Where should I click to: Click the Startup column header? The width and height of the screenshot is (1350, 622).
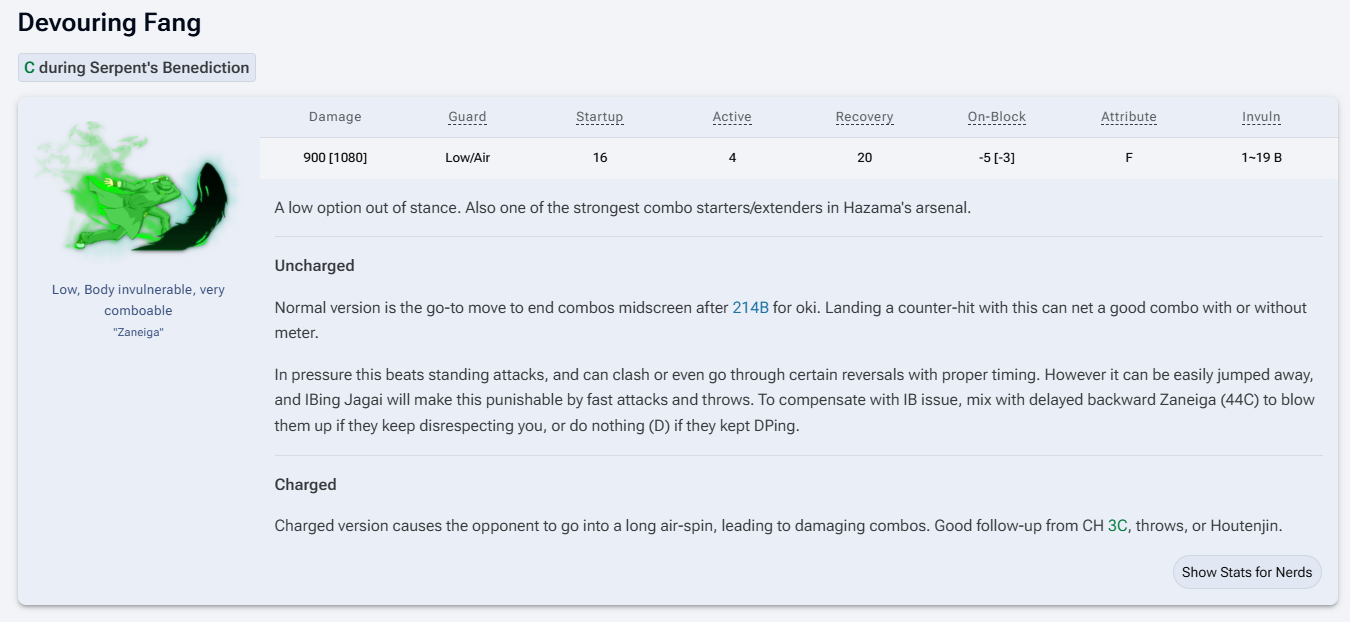(599, 117)
